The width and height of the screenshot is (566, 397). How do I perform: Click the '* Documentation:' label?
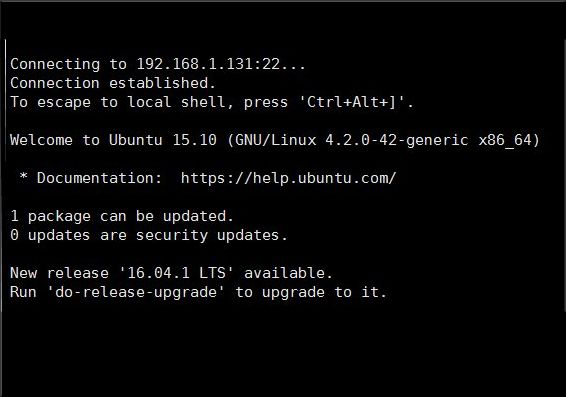(x=91, y=178)
